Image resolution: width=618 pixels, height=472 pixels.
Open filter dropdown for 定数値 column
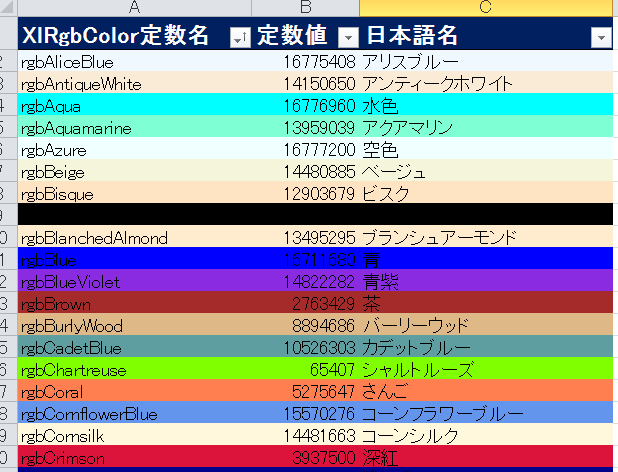(348, 38)
